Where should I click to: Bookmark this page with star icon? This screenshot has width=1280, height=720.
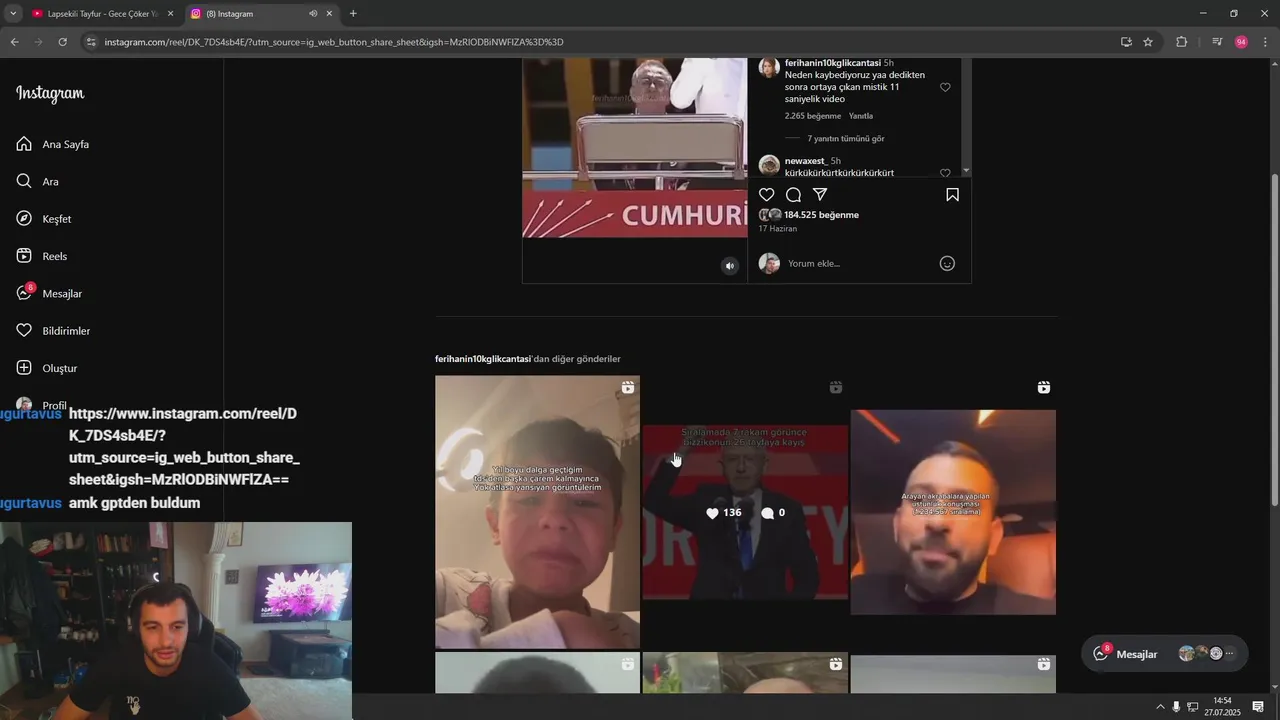click(1148, 42)
